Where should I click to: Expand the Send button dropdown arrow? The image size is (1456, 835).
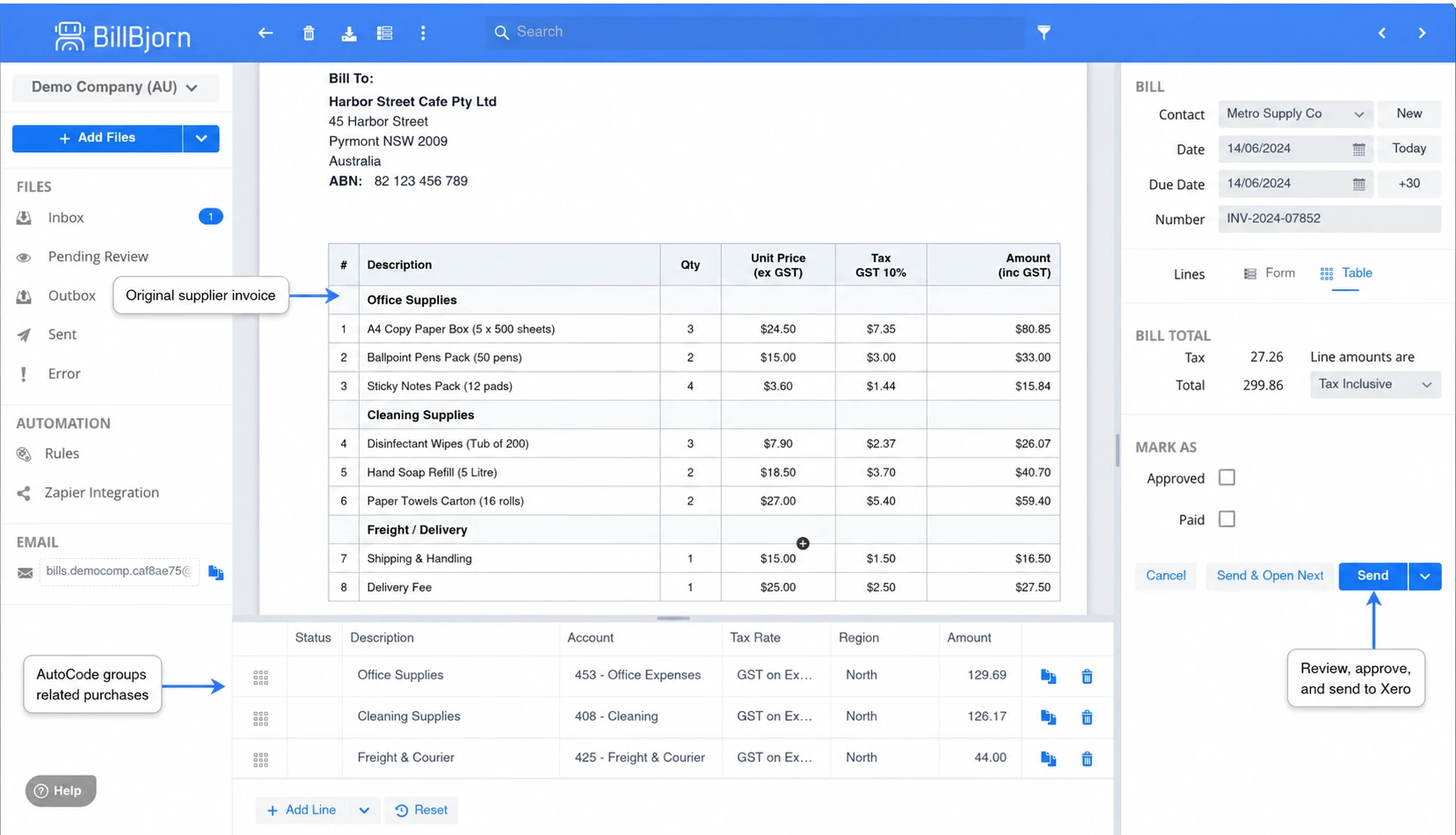(x=1424, y=576)
